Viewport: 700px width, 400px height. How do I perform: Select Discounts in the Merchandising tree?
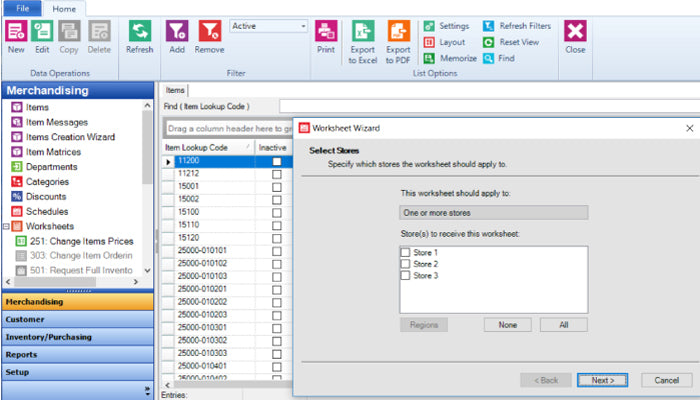point(47,197)
